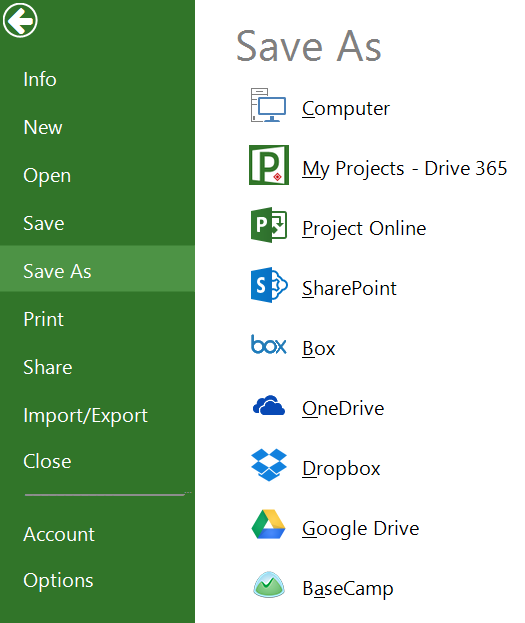525x623 pixels.
Task: Click the OneDrive cloud icon
Action: pyautogui.click(x=269, y=405)
